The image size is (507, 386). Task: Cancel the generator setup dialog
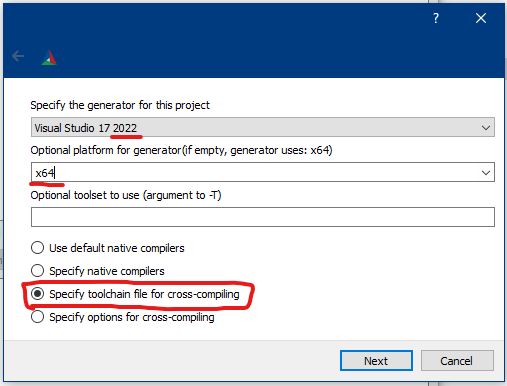coord(457,361)
